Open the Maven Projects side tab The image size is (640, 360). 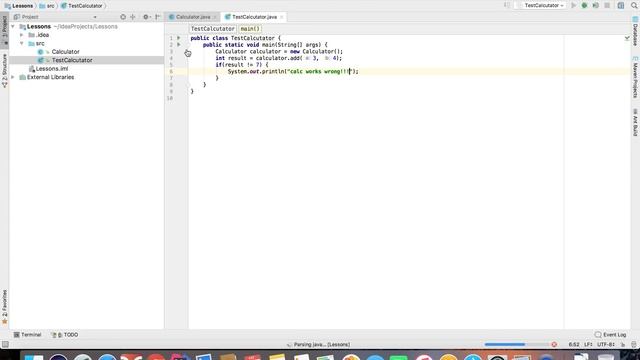click(635, 78)
